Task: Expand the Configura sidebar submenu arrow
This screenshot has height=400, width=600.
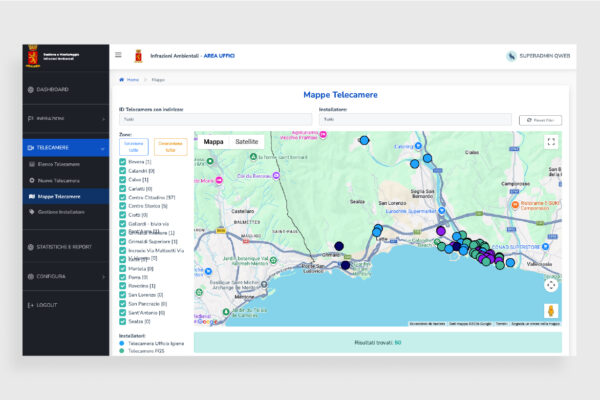Action: pyautogui.click(x=103, y=276)
